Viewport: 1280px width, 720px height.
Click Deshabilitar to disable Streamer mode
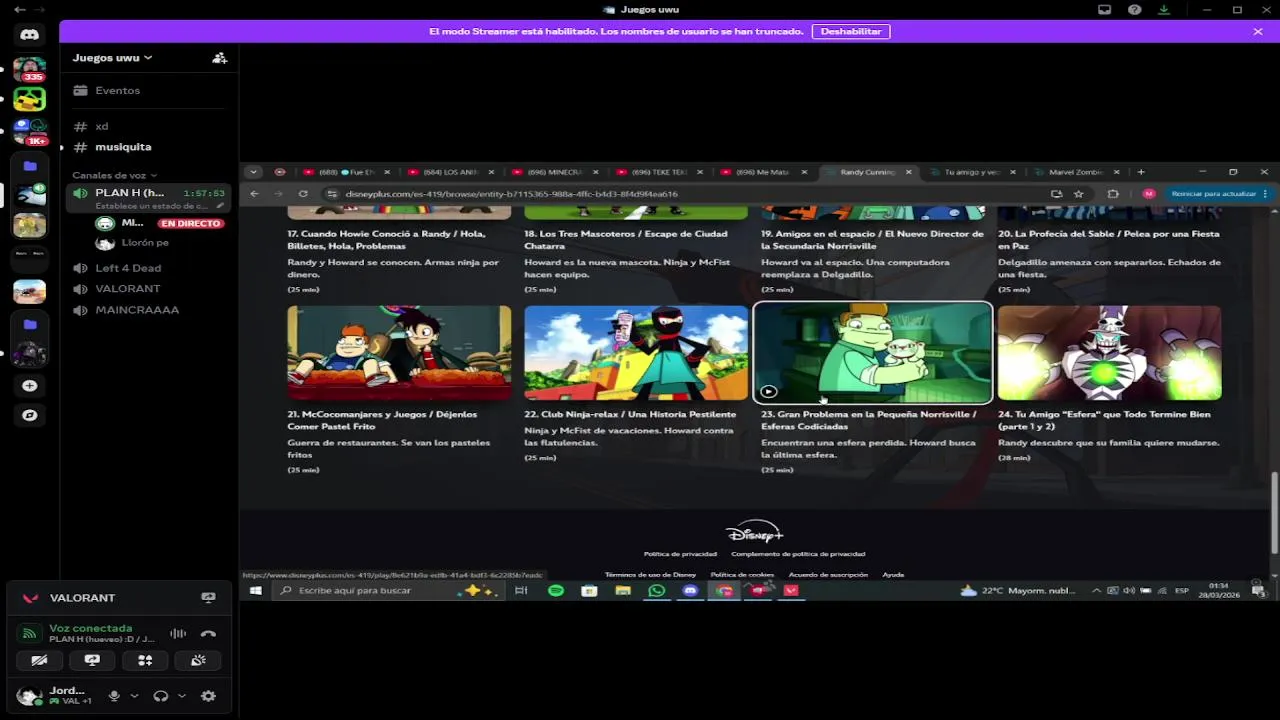851,31
